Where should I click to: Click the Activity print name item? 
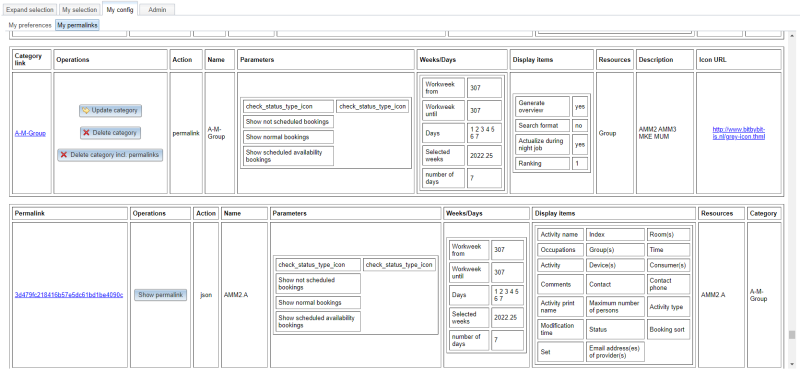pos(560,307)
